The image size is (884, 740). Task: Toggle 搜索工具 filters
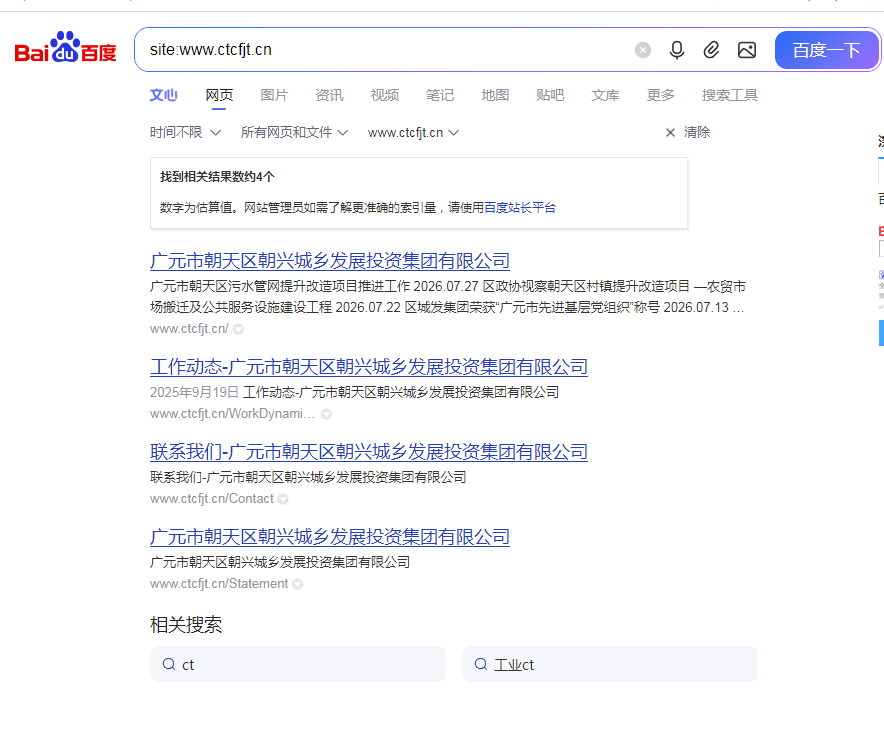[x=730, y=95]
